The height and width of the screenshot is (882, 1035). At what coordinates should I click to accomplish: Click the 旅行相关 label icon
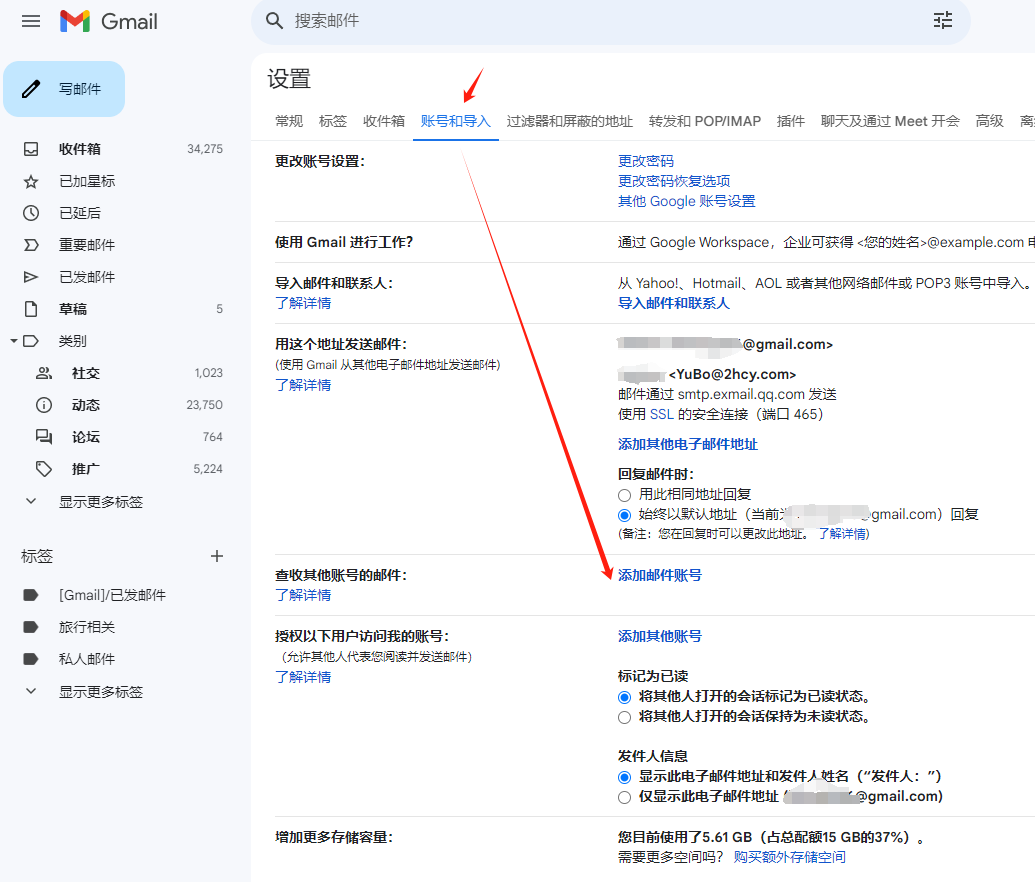click(x=31, y=627)
